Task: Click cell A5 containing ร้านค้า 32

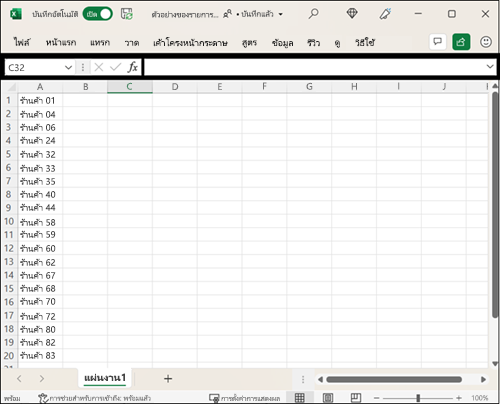Action: (40, 154)
